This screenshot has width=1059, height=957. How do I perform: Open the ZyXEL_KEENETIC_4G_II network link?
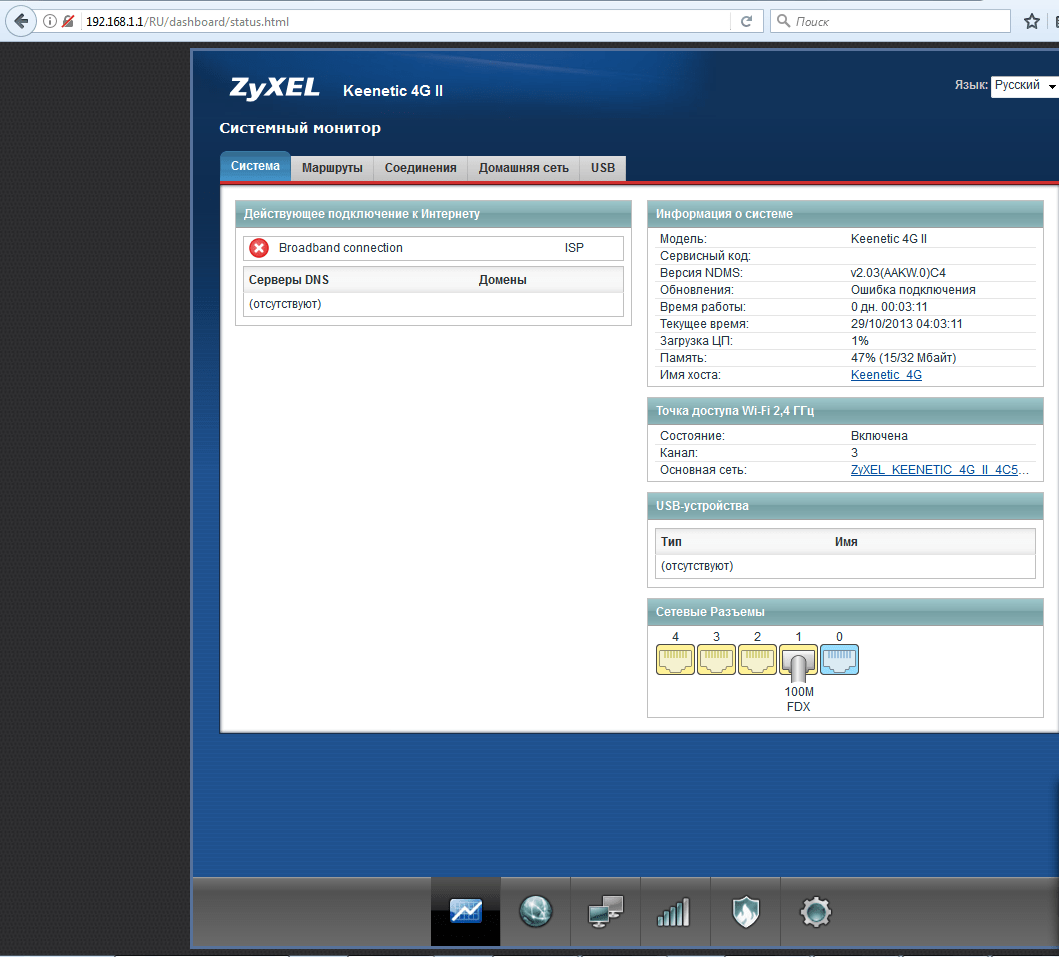pyautogui.click(x=939, y=470)
